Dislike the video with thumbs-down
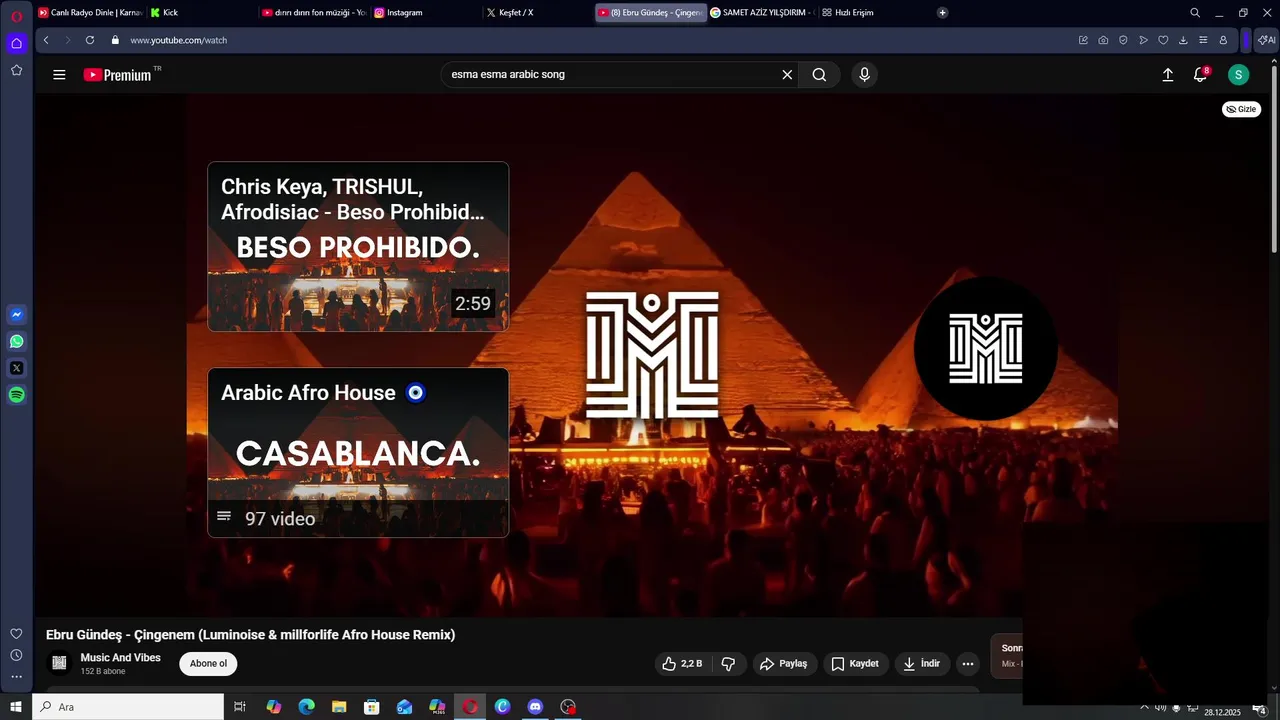1280x720 pixels. click(728, 664)
